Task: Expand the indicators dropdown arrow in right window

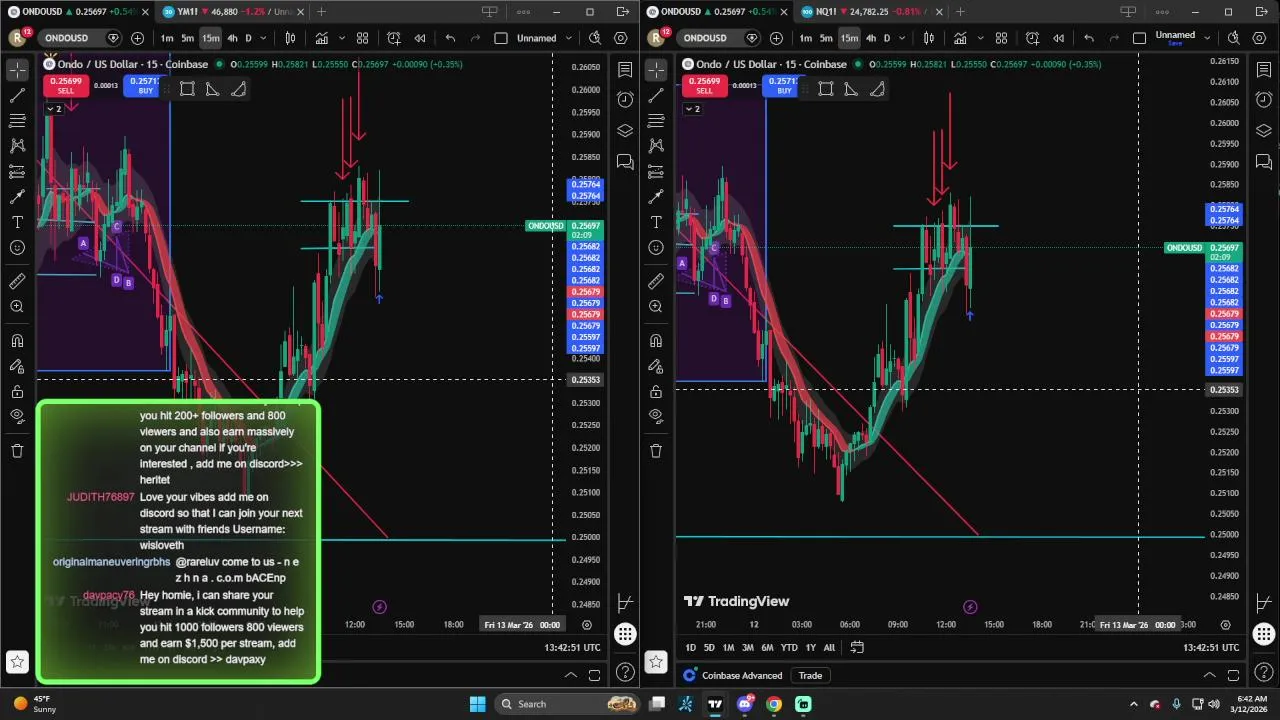Action: [980, 38]
